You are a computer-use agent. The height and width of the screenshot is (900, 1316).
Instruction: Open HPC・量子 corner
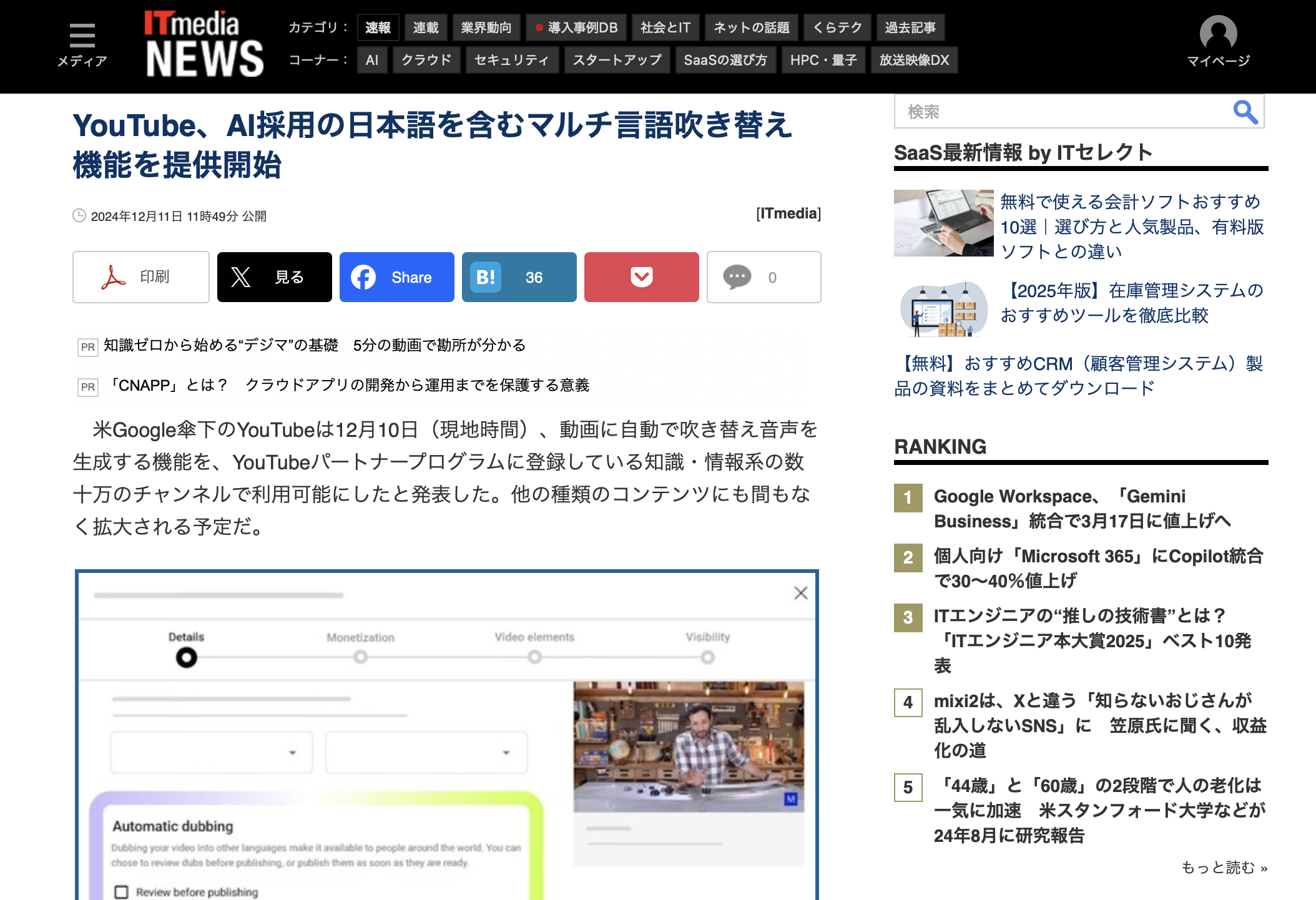(823, 60)
